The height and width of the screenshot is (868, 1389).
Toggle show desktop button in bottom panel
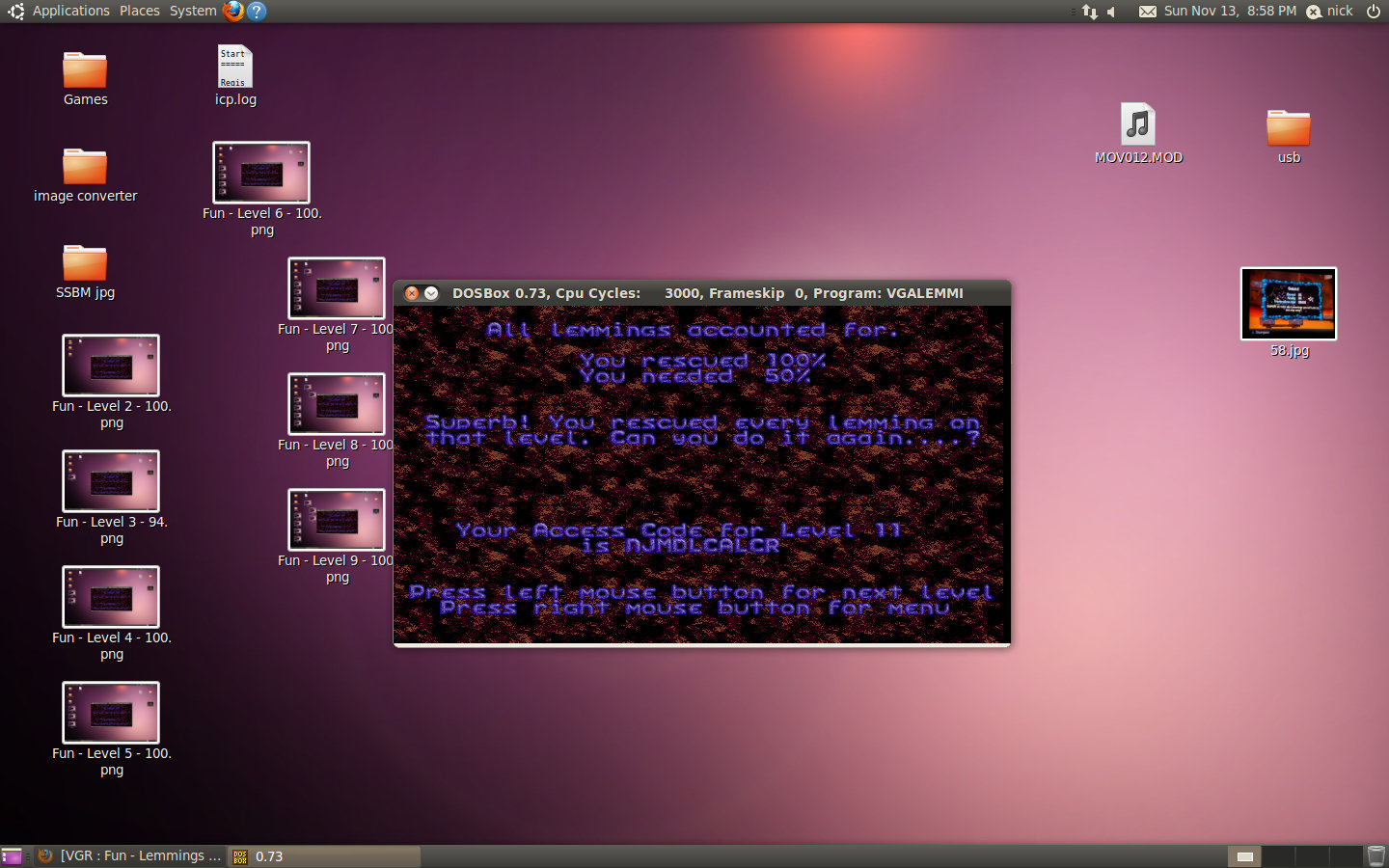click(x=12, y=856)
